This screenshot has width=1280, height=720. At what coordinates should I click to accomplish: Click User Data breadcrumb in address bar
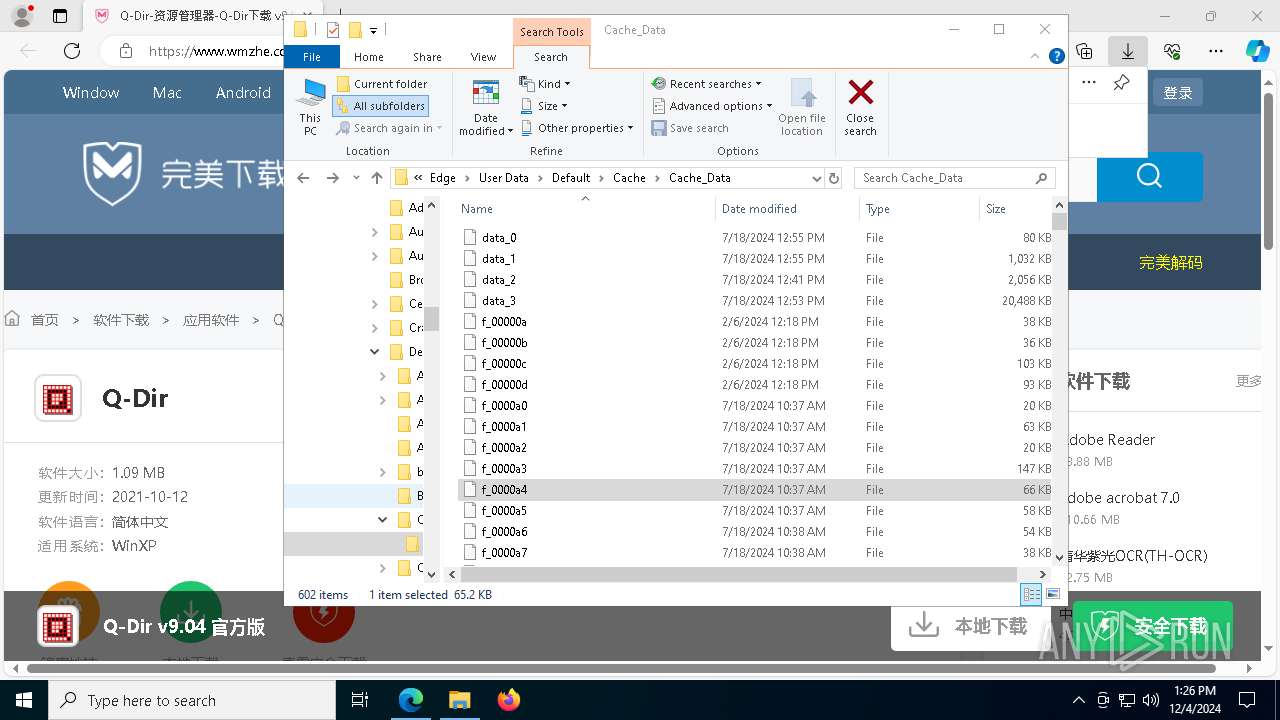pyautogui.click(x=503, y=178)
